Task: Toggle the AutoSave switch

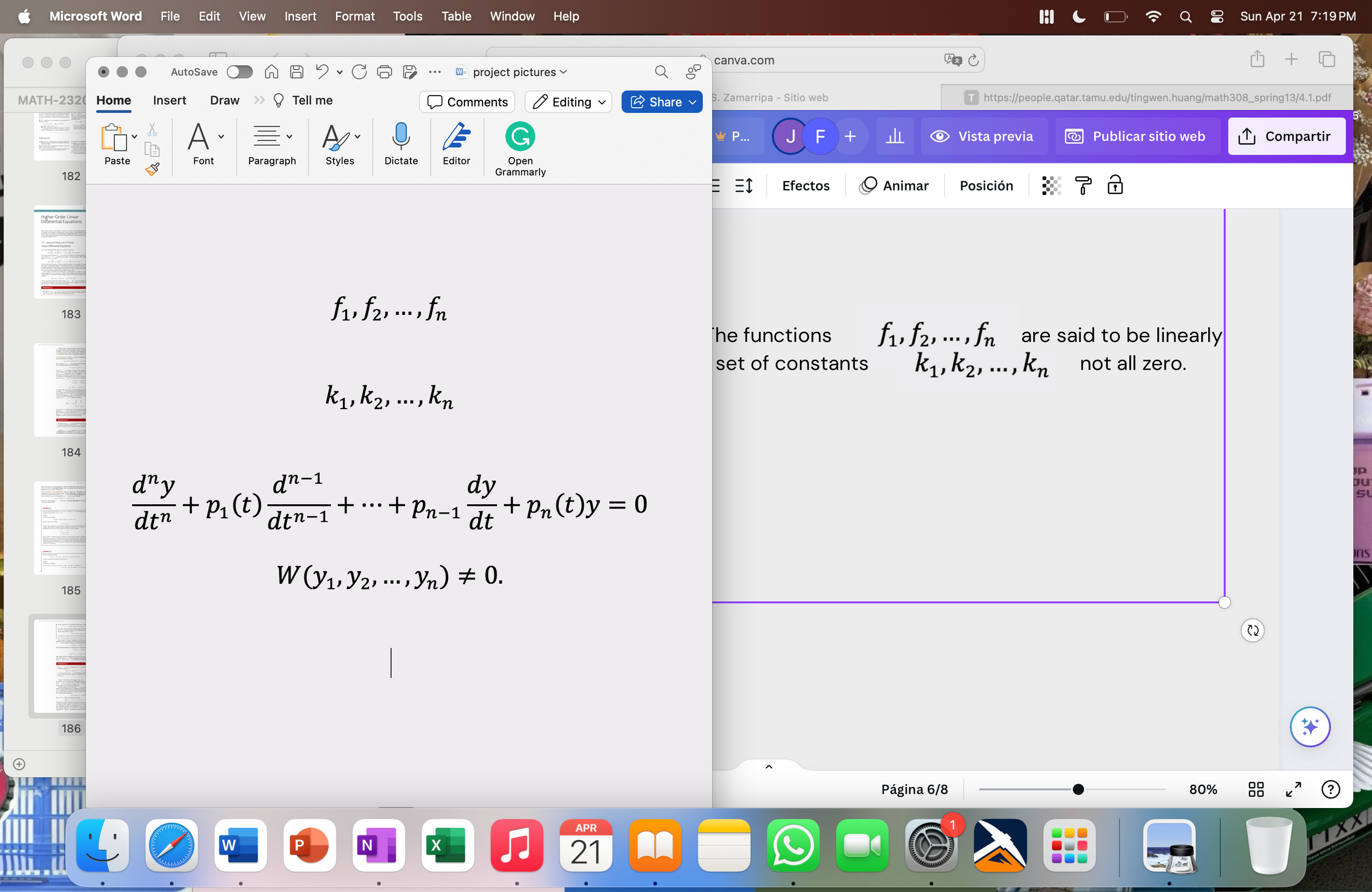Action: click(x=239, y=72)
